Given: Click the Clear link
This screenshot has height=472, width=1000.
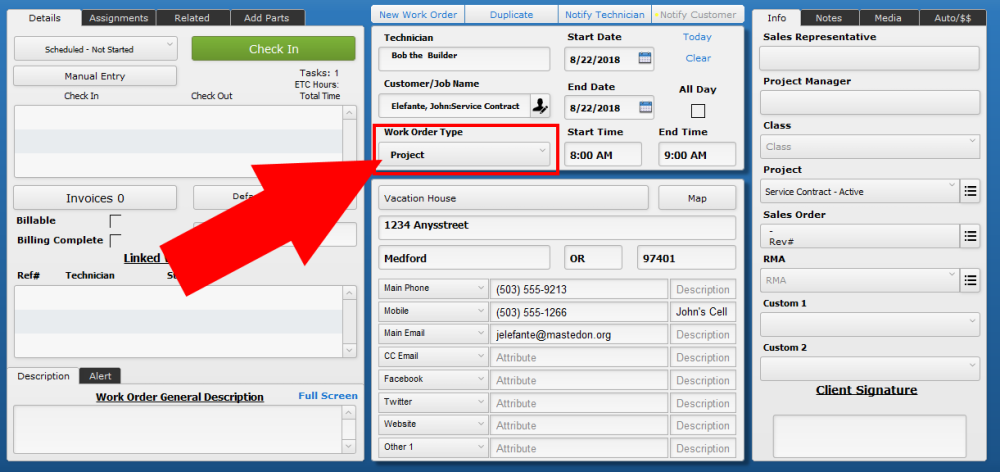Looking at the screenshot, I should (x=698, y=58).
